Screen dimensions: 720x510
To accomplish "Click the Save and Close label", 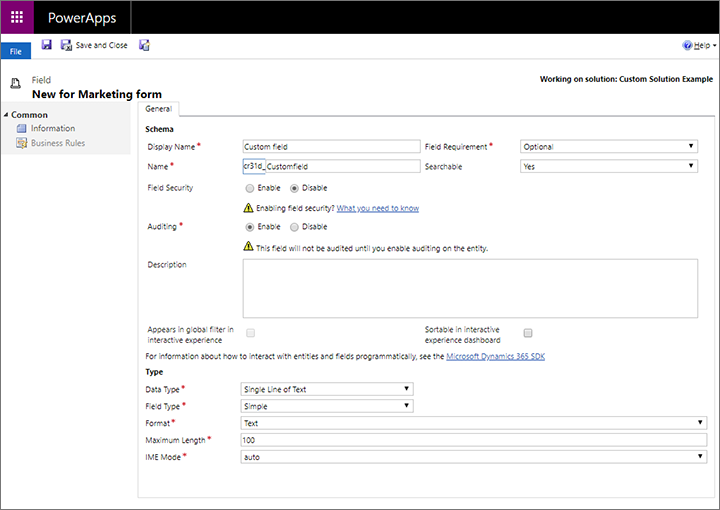I will [101, 45].
